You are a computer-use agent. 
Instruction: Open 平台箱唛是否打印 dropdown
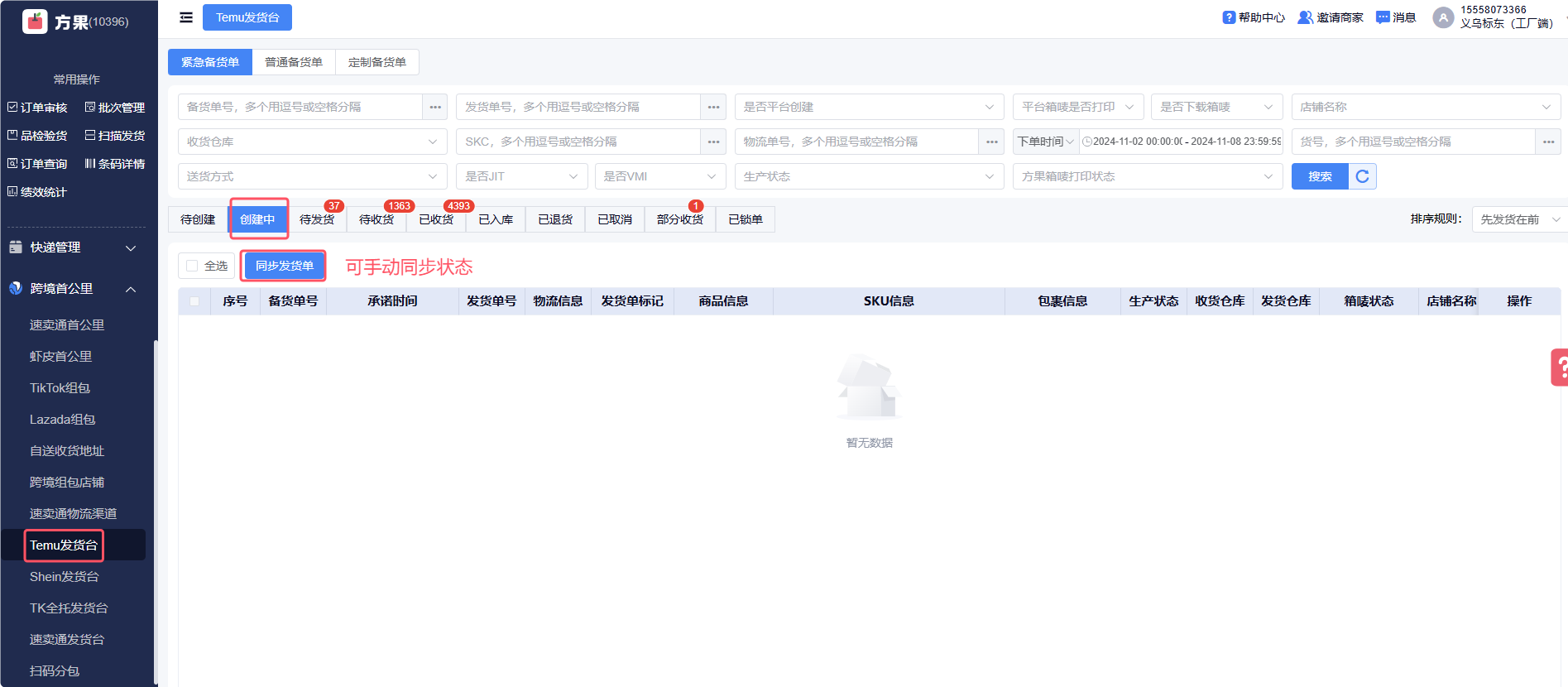click(1078, 107)
